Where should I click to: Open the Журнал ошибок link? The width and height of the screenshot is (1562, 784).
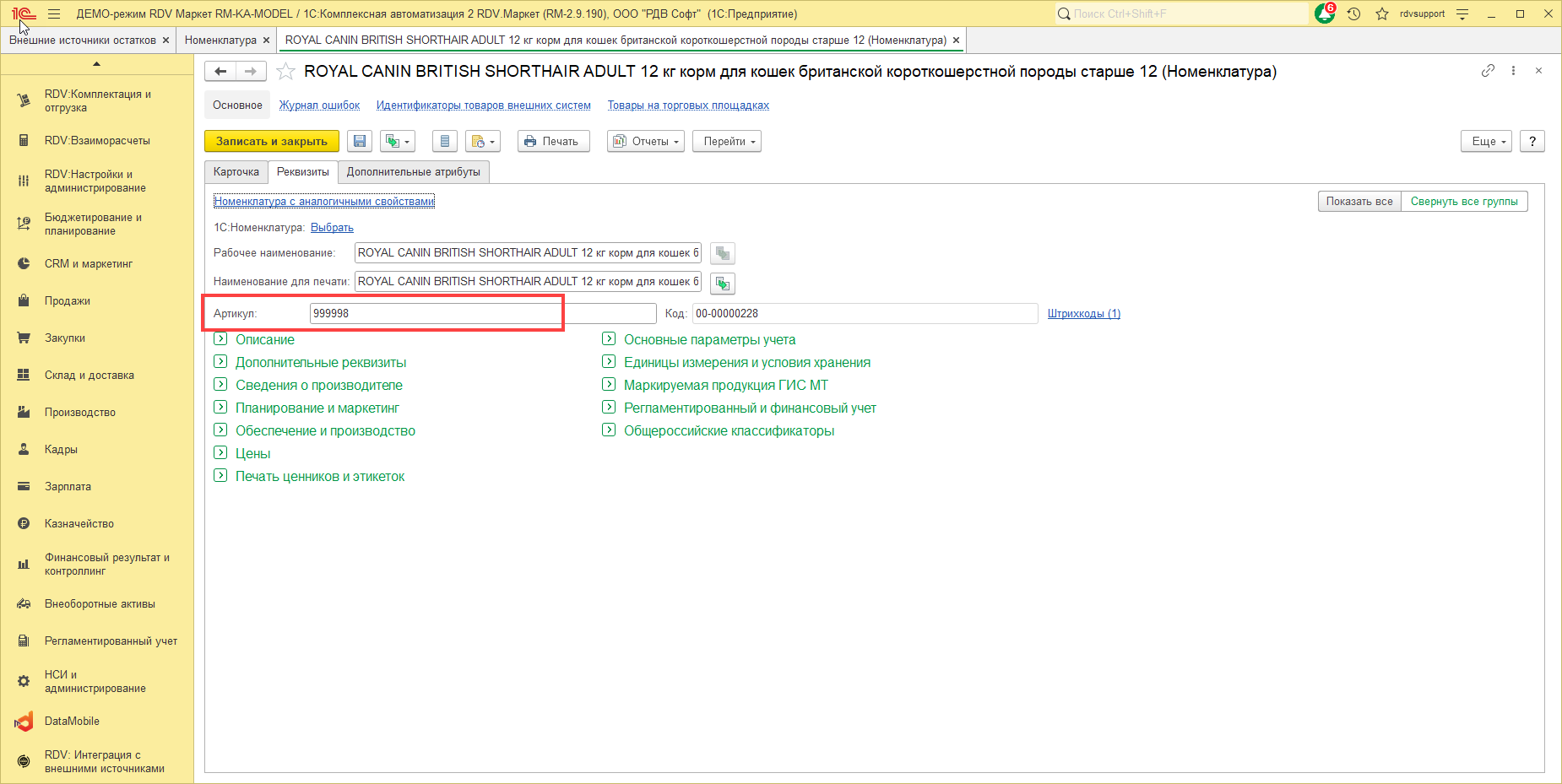point(320,105)
